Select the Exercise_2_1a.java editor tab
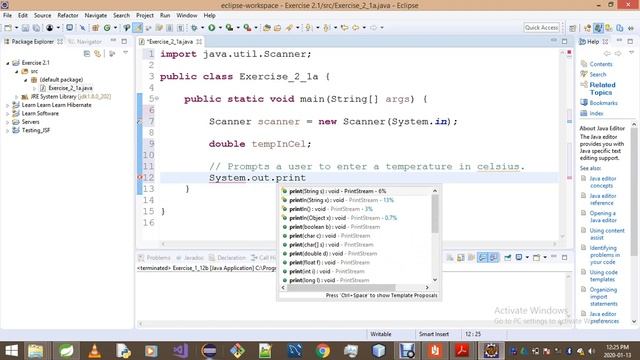The image size is (640, 360). pyautogui.click(x=170, y=42)
